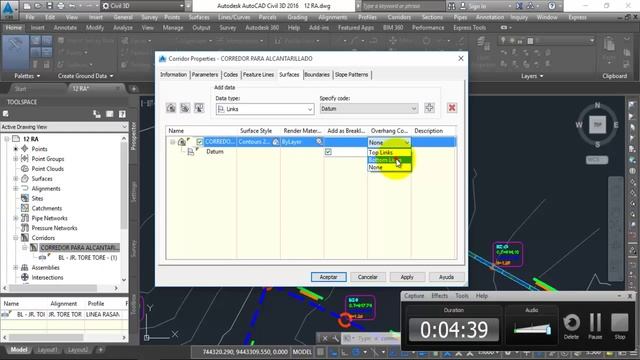
Task: Switch to the Information tab
Action: coord(173,75)
